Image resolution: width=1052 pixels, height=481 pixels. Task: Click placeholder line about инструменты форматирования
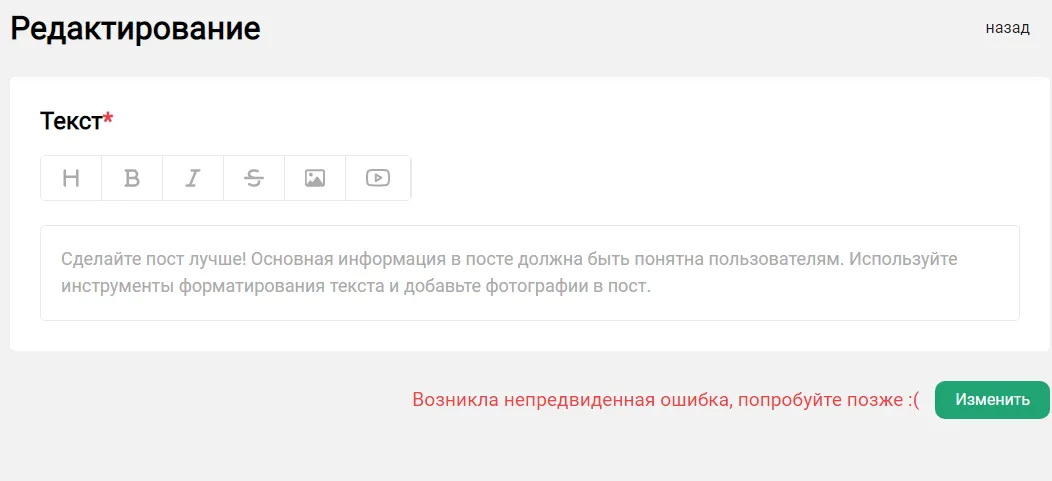click(x=355, y=287)
